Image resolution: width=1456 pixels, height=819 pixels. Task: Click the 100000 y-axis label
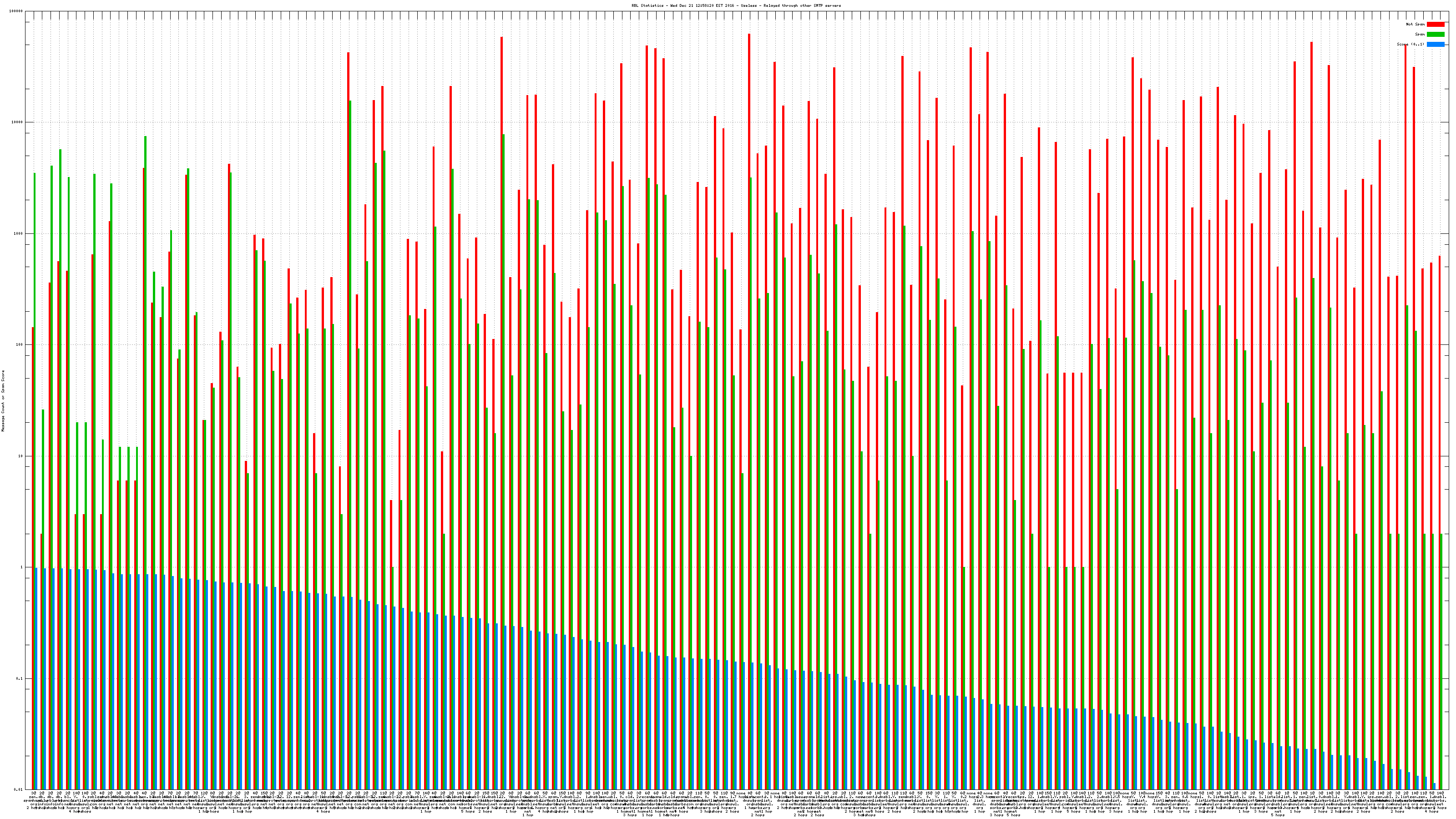pos(16,11)
